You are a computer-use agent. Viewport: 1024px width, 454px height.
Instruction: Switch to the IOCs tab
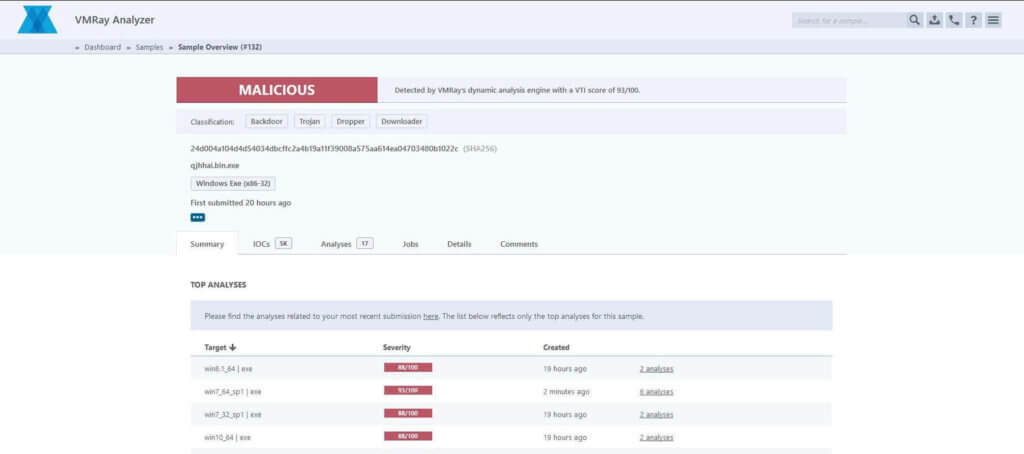(261, 244)
